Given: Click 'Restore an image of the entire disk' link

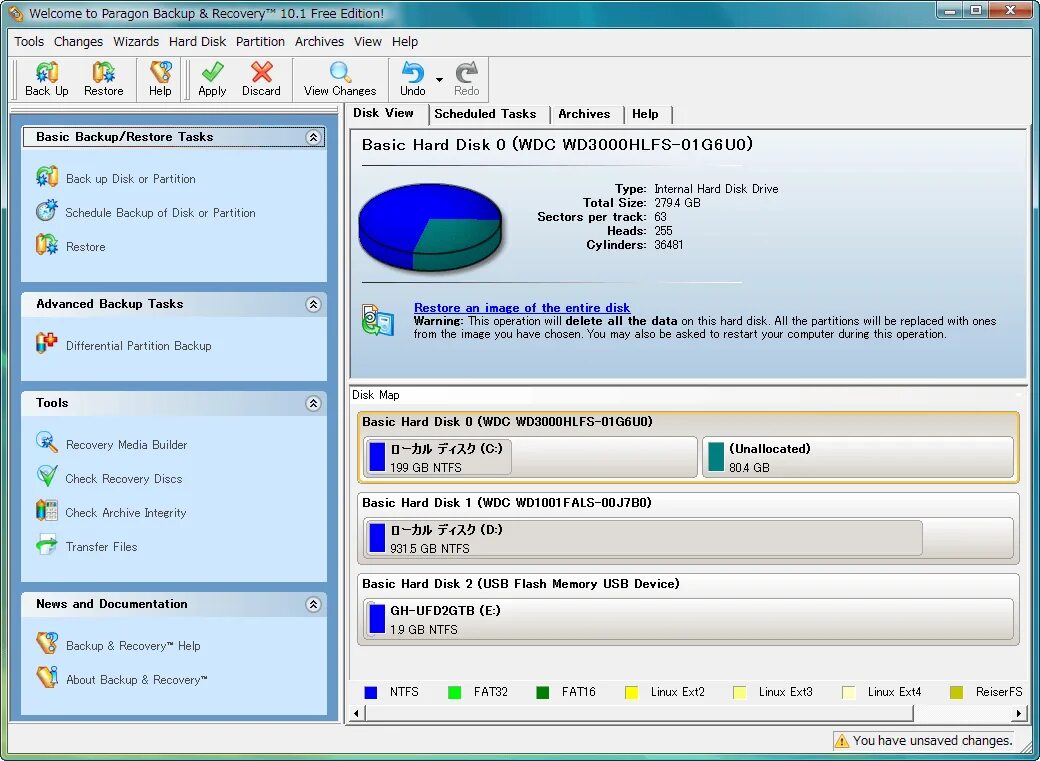Looking at the screenshot, I should click(522, 307).
